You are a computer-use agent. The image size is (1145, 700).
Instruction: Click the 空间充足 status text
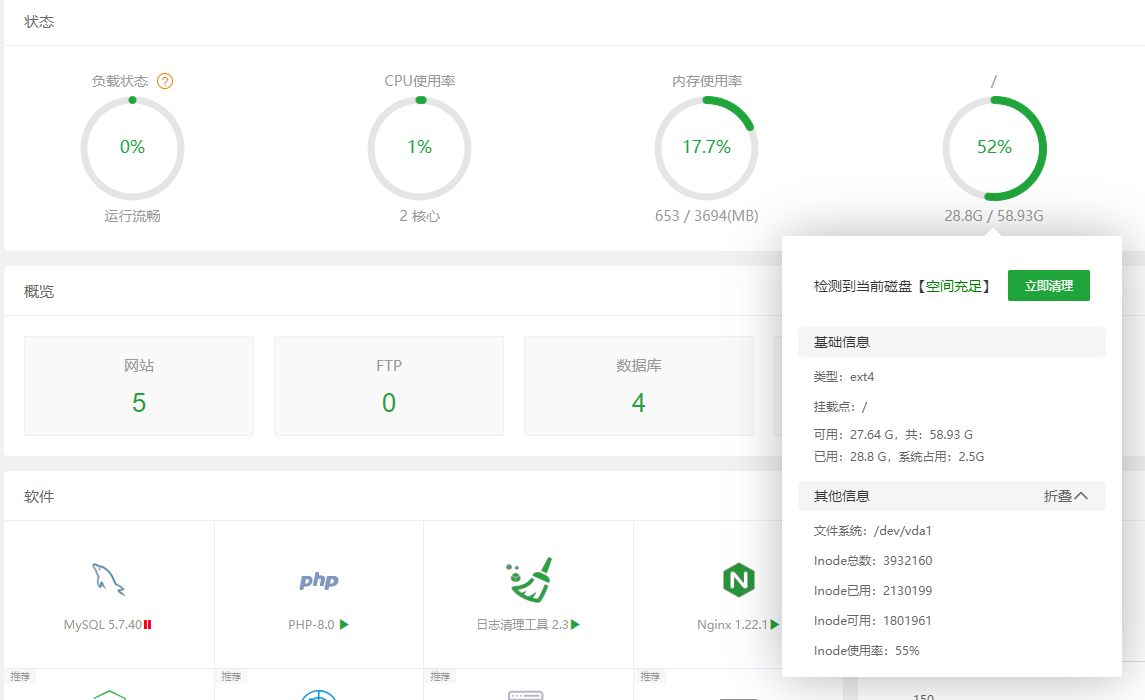tap(954, 286)
